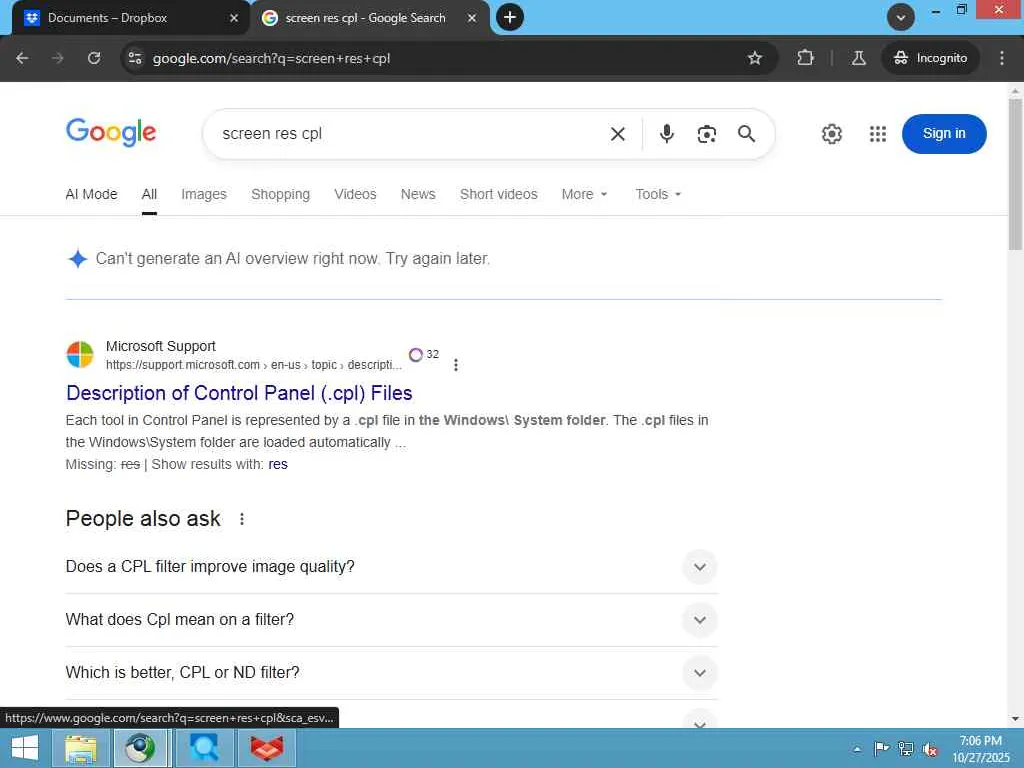Clear the search box with X
Image resolution: width=1024 pixels, height=768 pixels.
[617, 134]
